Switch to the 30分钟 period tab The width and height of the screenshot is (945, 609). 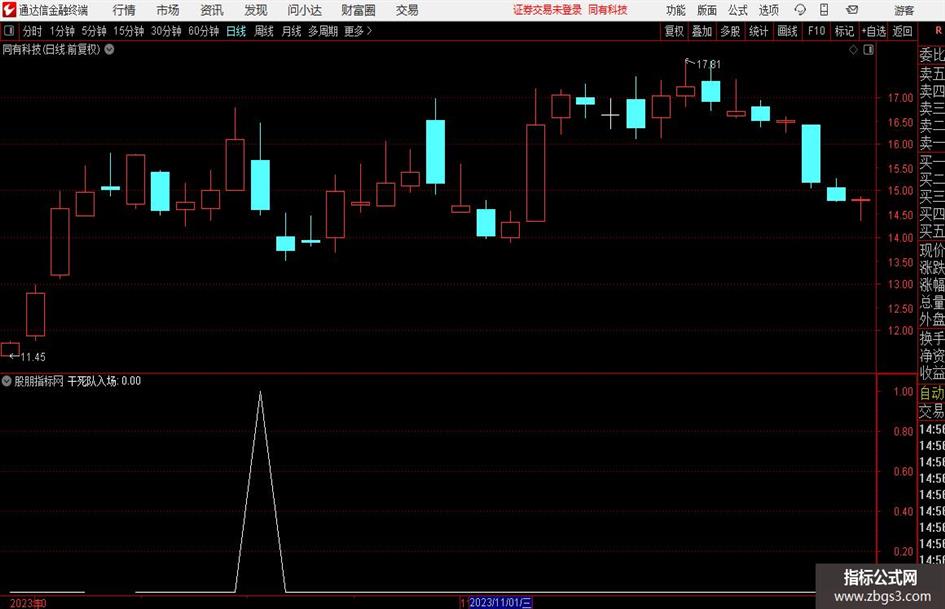166,31
